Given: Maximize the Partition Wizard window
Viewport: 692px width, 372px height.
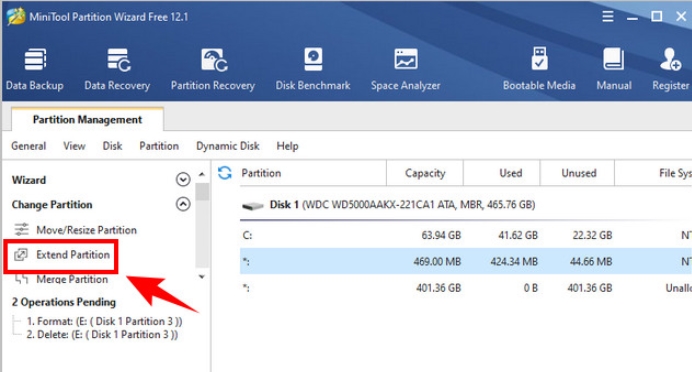Looking at the screenshot, I should (x=656, y=17).
